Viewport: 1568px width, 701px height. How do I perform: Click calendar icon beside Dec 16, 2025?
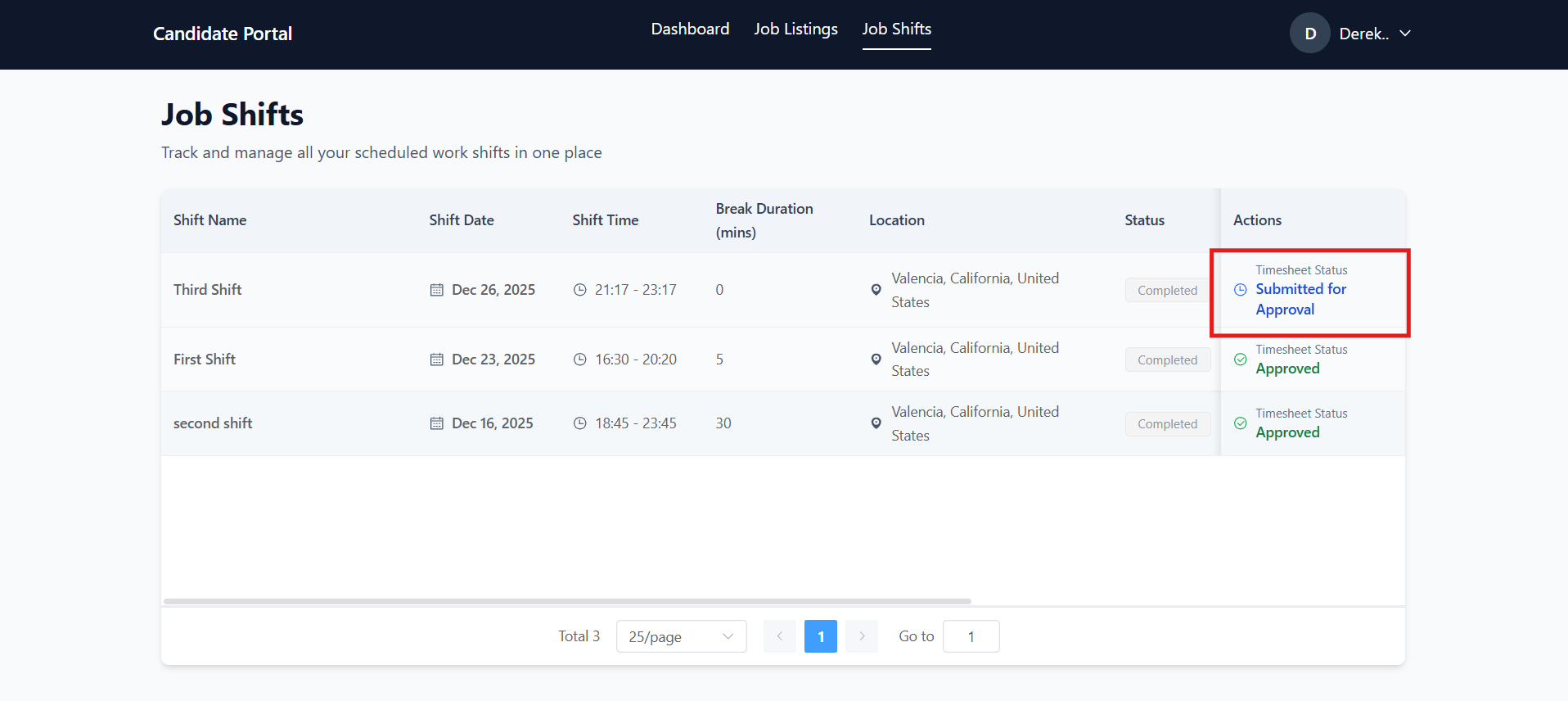pos(437,423)
